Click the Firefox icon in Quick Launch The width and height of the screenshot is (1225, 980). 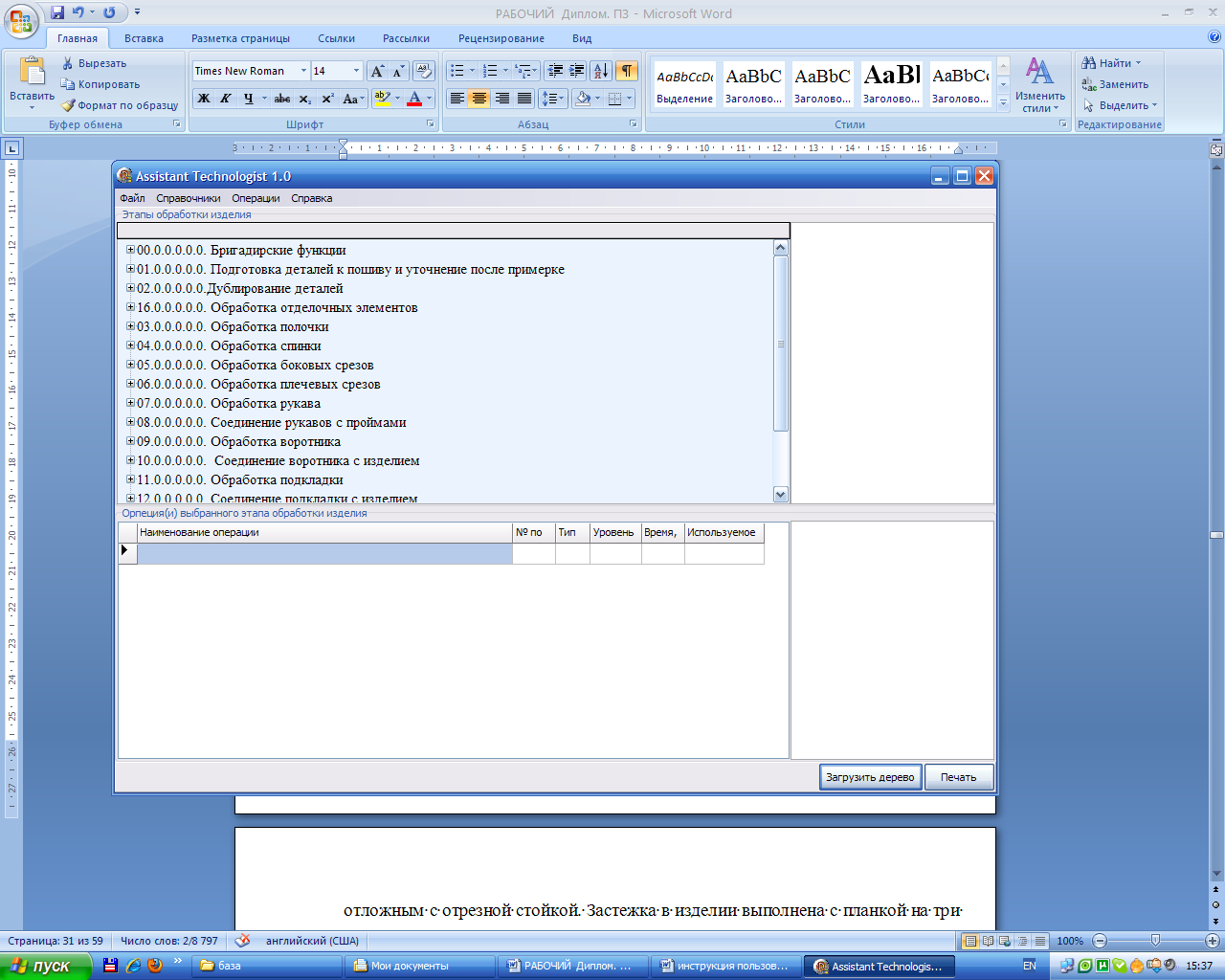pos(155,966)
